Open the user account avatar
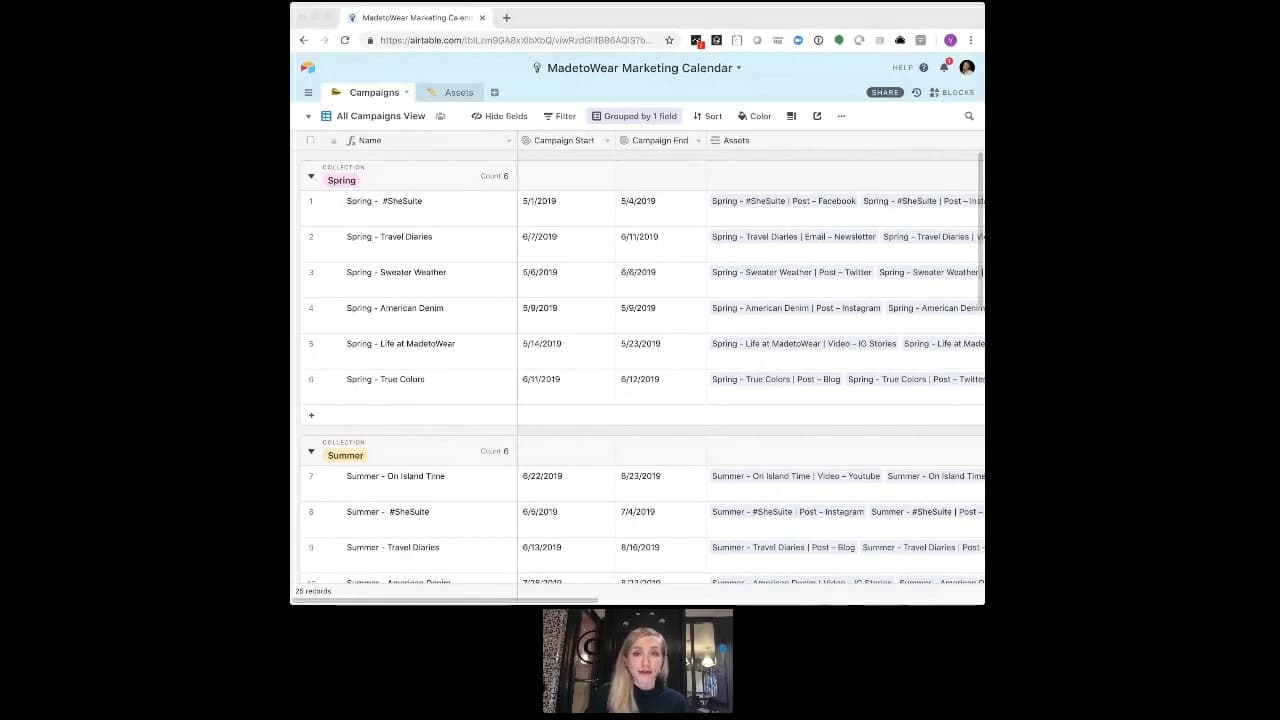This screenshot has height=720, width=1280. [x=967, y=67]
